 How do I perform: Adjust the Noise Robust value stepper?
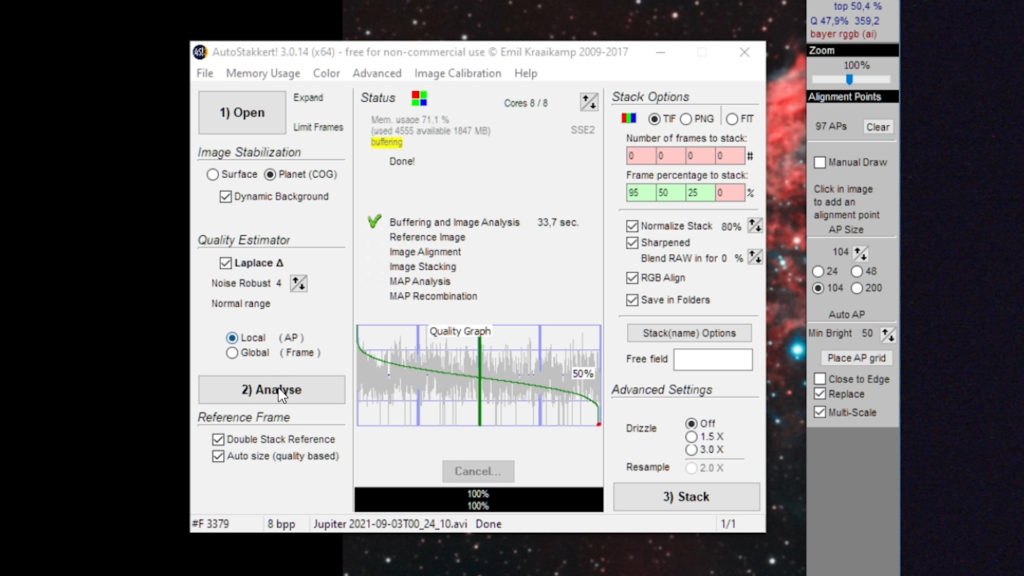click(298, 283)
